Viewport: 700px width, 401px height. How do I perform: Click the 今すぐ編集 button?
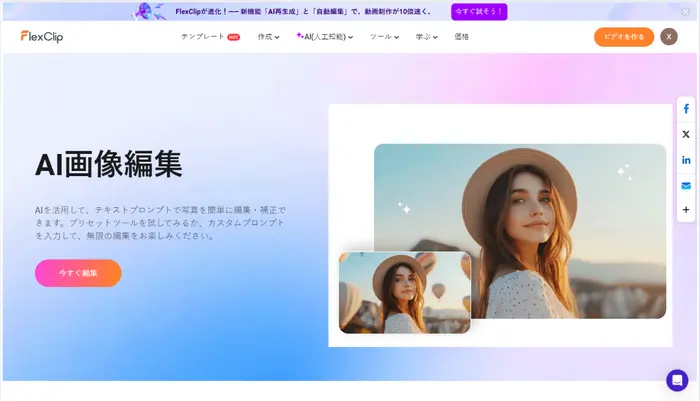[x=78, y=273]
